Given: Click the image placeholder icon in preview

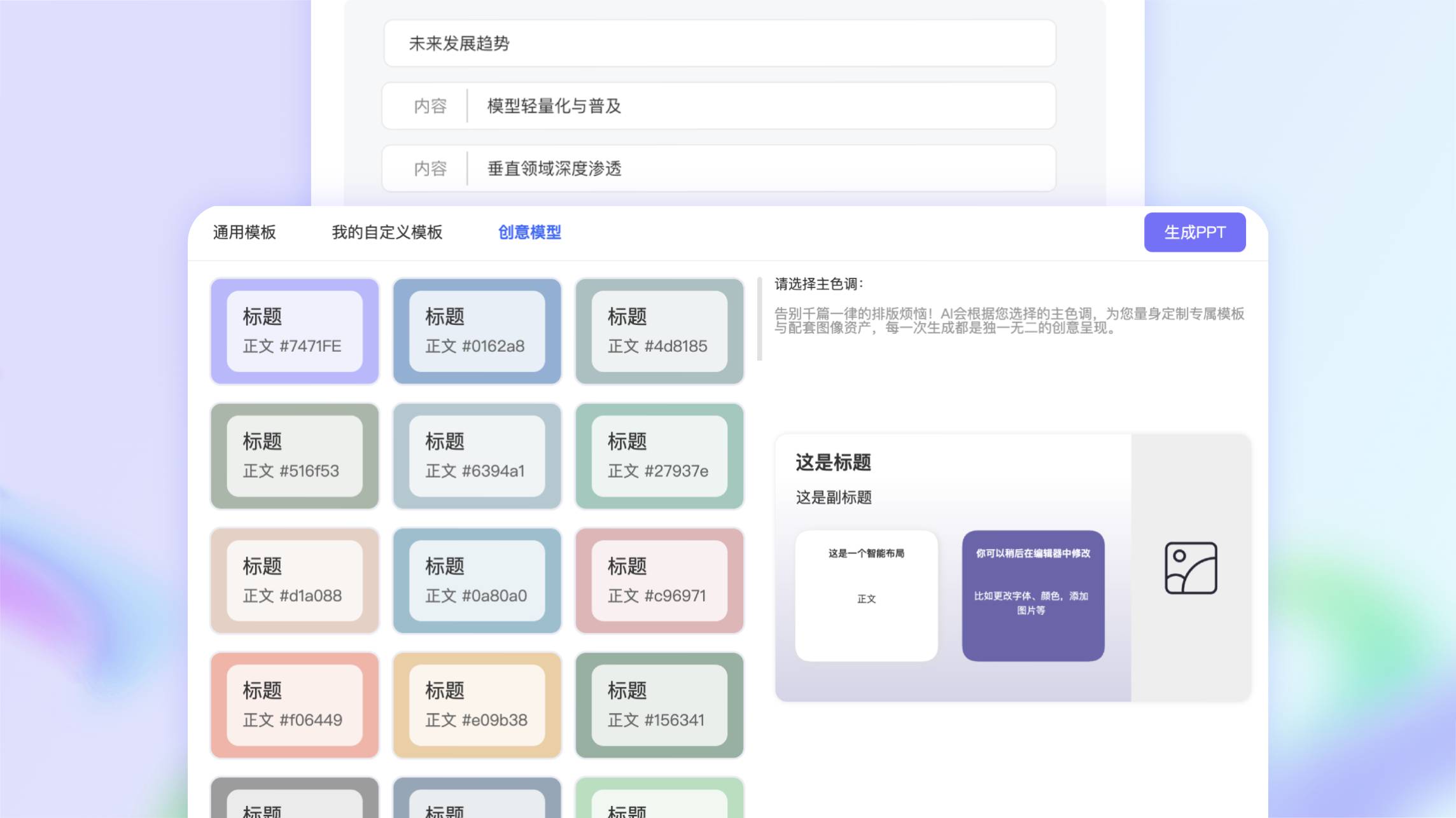Looking at the screenshot, I should pyautogui.click(x=1191, y=568).
